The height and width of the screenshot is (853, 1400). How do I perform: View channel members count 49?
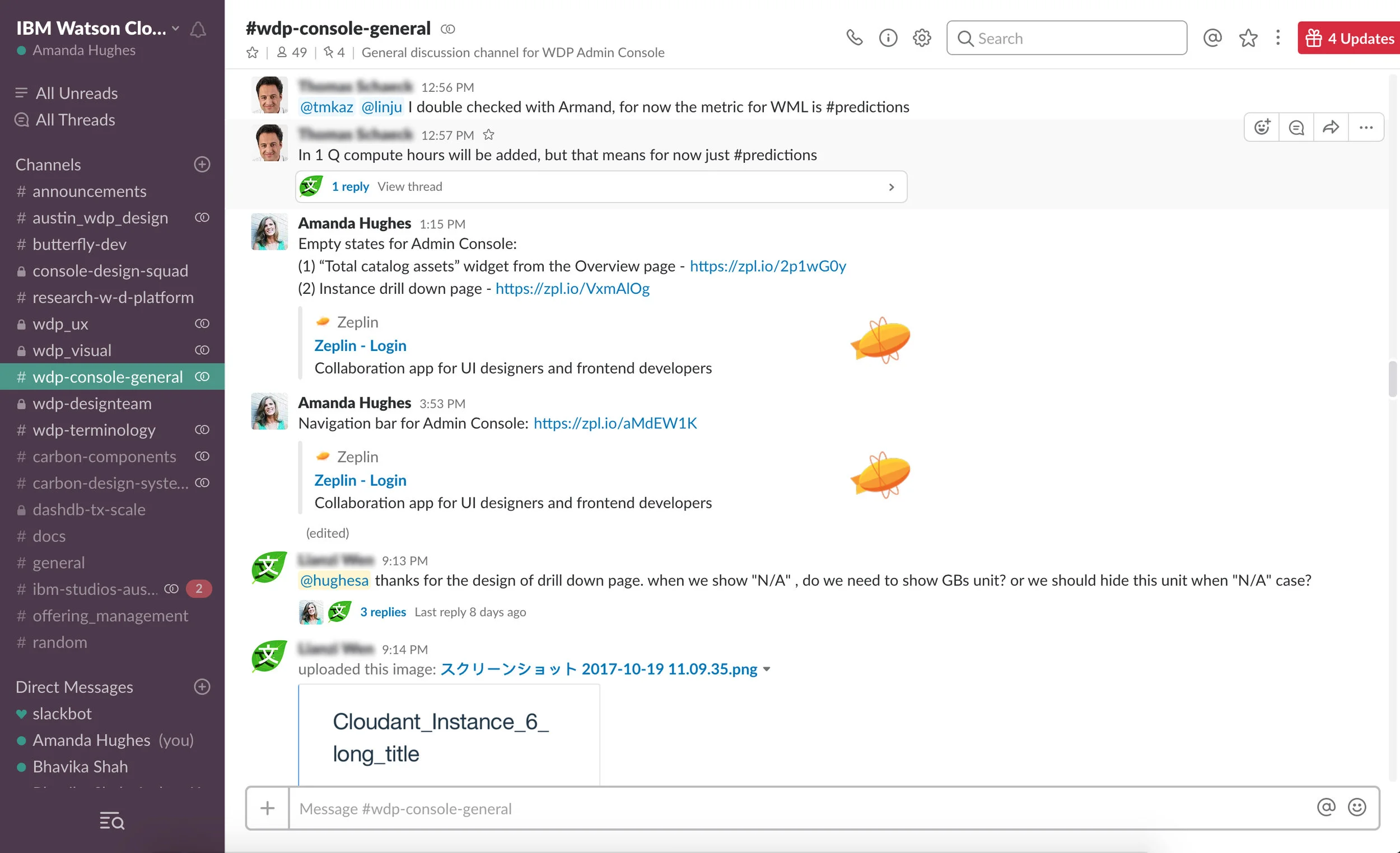(291, 53)
